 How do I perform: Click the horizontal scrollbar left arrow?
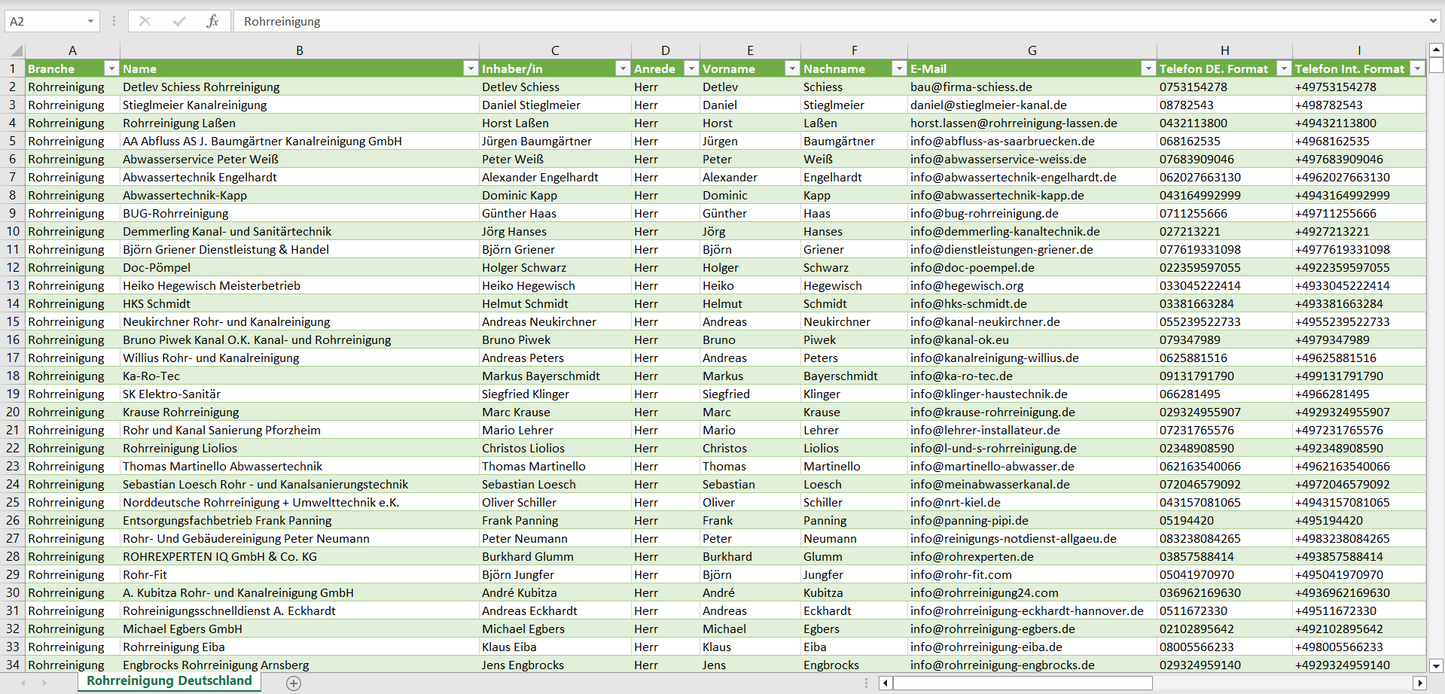(885, 683)
